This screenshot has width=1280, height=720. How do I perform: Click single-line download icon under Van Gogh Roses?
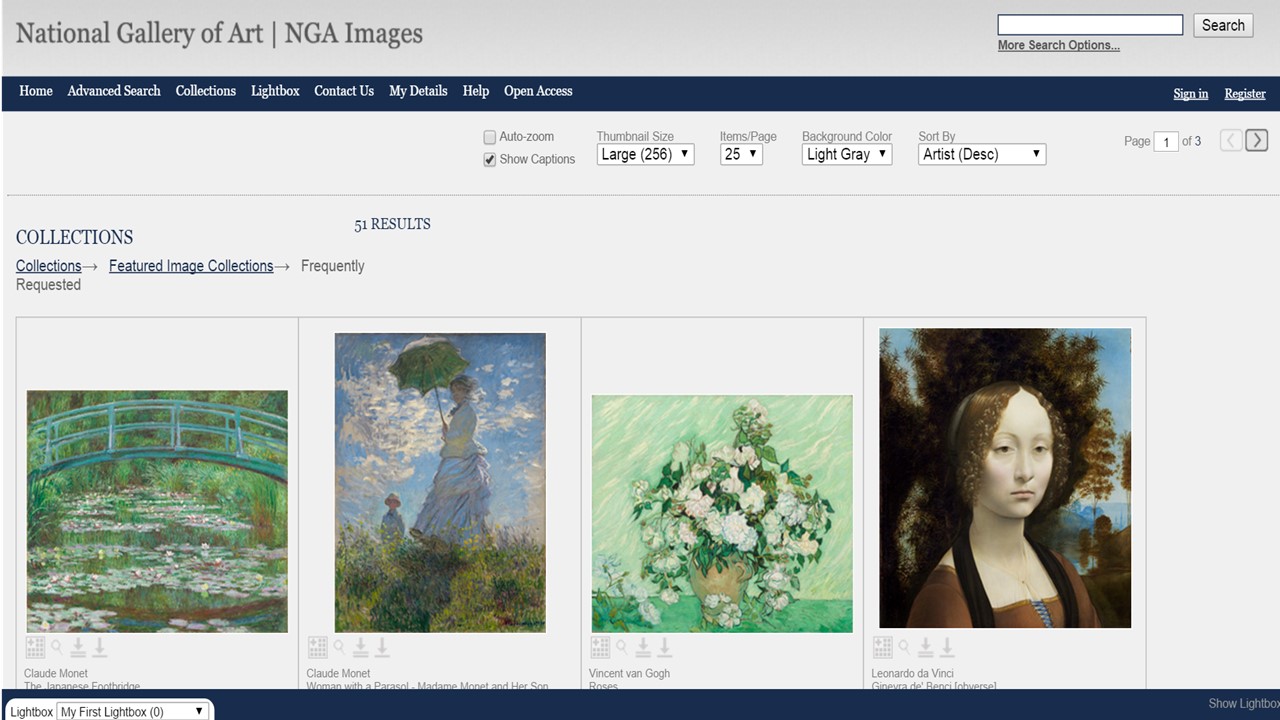(x=664, y=647)
